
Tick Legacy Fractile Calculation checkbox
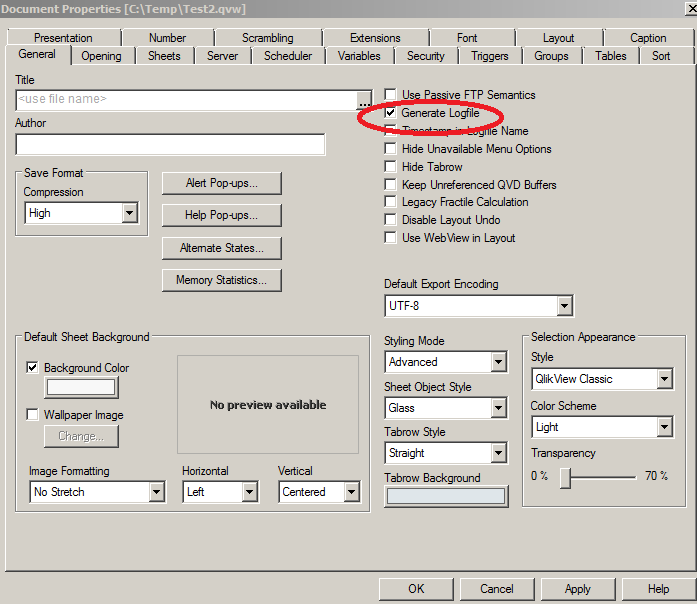390,202
